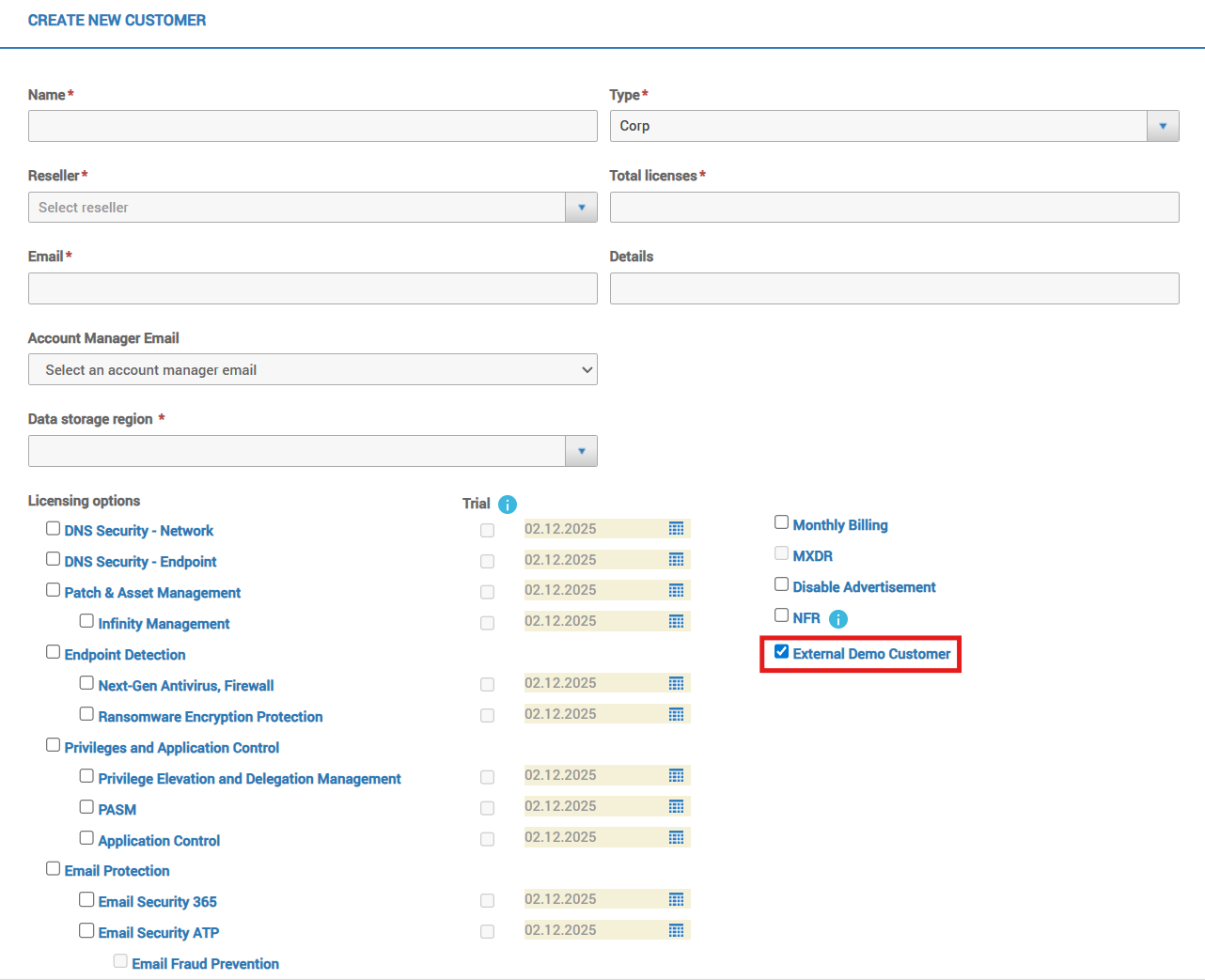Image resolution: width=1205 pixels, height=980 pixels.
Task: Click the CREATE NEW CUSTOMER heading
Action: (x=117, y=21)
